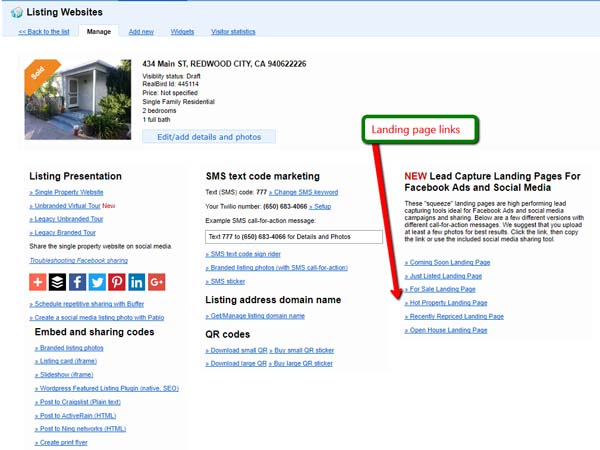This screenshot has height=450, width=600.
Task: Share listing on LinkedIn icon
Action: point(137,282)
